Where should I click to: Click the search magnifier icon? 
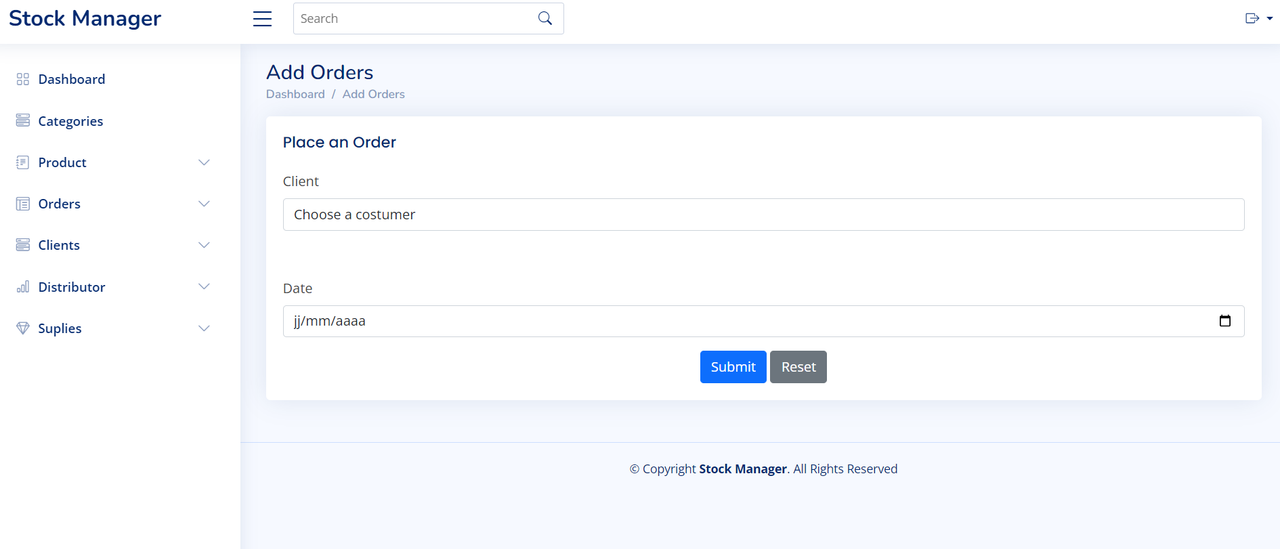(x=545, y=18)
